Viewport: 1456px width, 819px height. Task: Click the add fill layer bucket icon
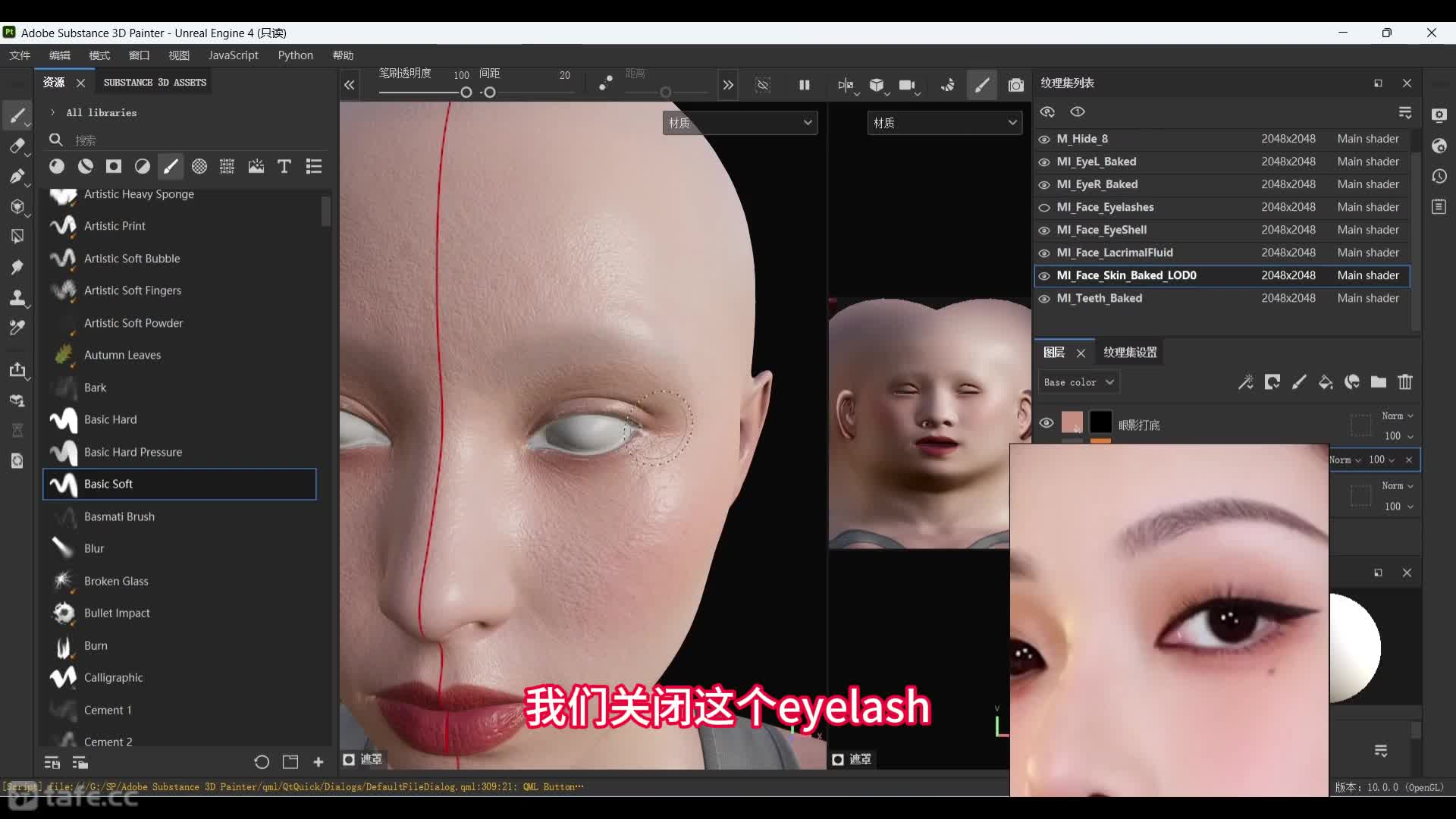(x=1325, y=382)
